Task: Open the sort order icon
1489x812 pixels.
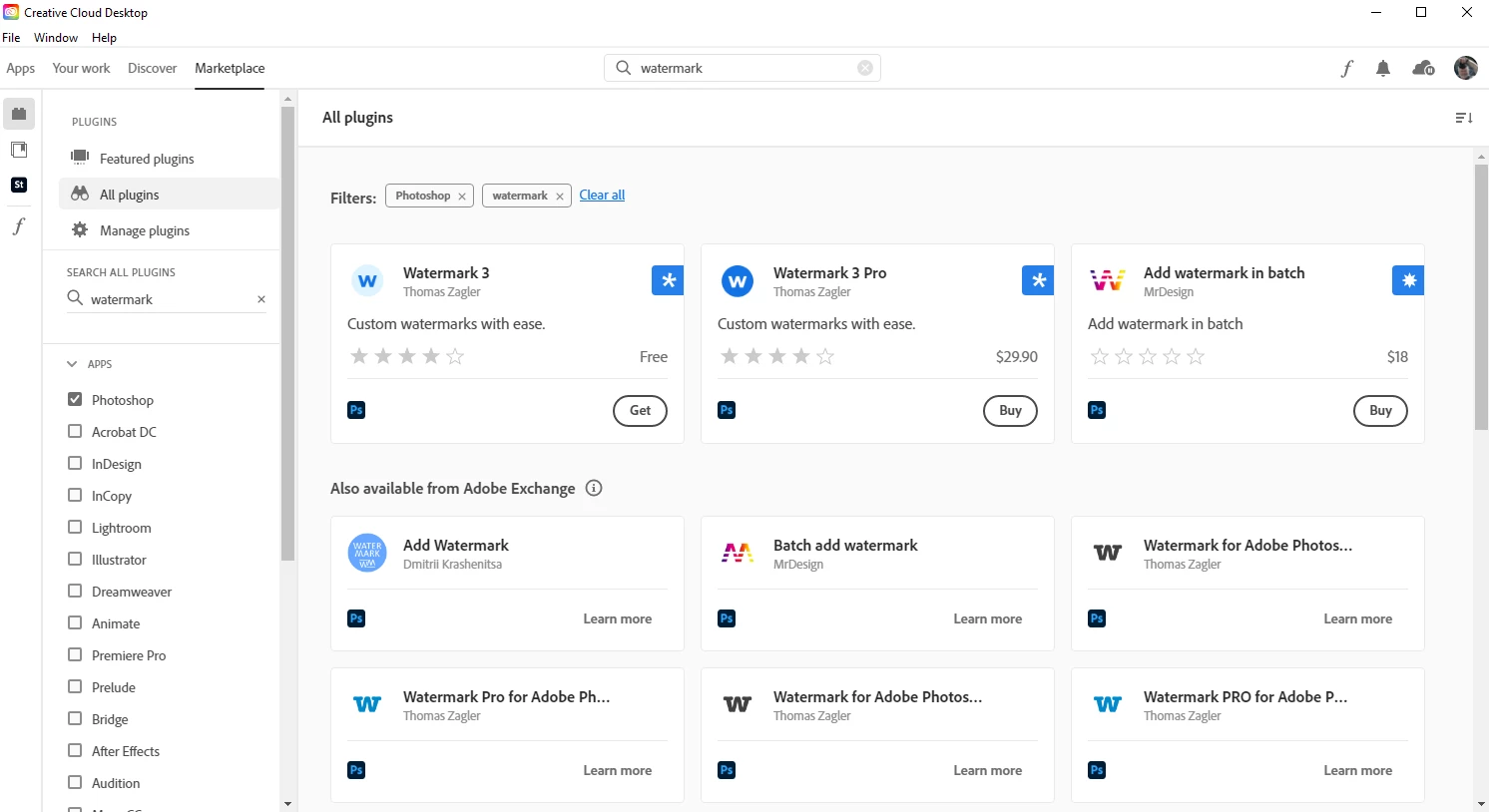Action: (1464, 118)
